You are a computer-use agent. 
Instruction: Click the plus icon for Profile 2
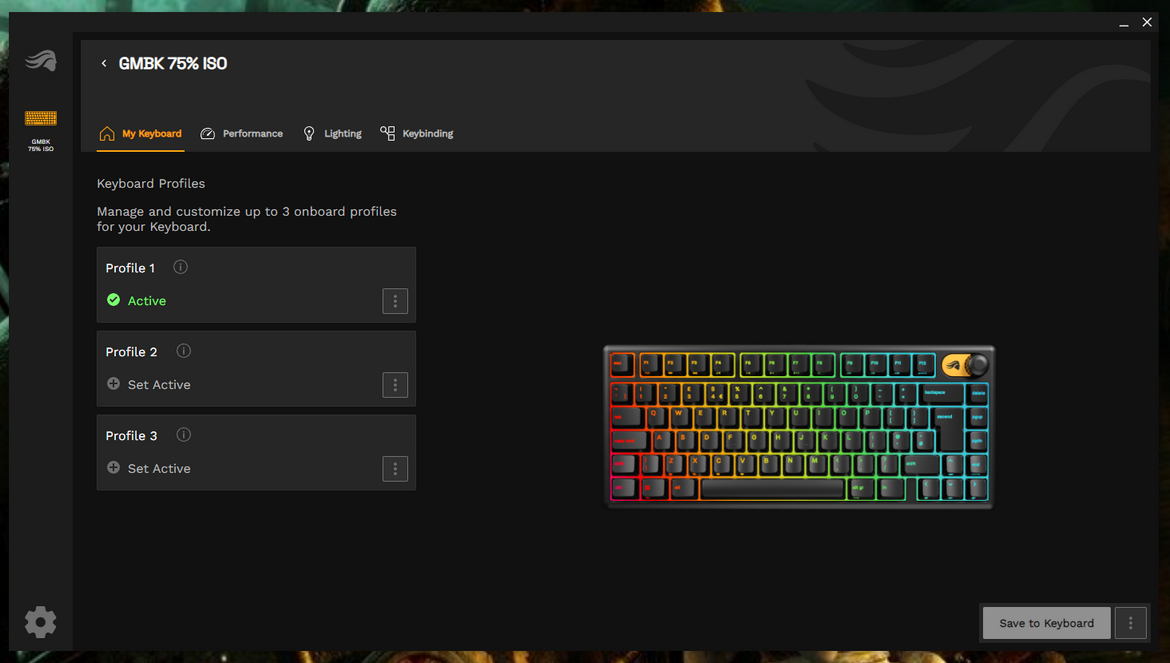[113, 383]
